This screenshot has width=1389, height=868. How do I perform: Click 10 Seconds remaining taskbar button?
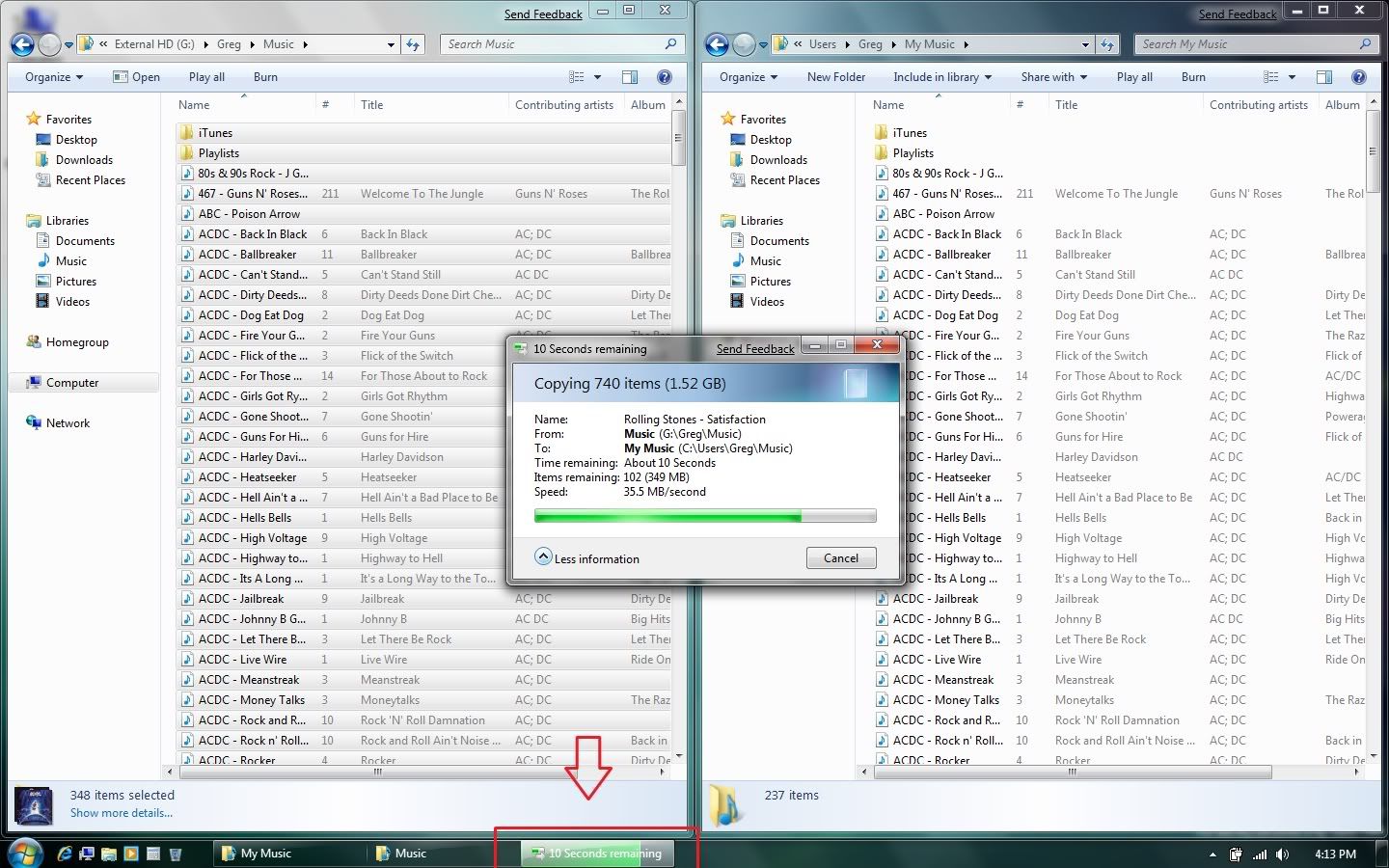coord(596,854)
